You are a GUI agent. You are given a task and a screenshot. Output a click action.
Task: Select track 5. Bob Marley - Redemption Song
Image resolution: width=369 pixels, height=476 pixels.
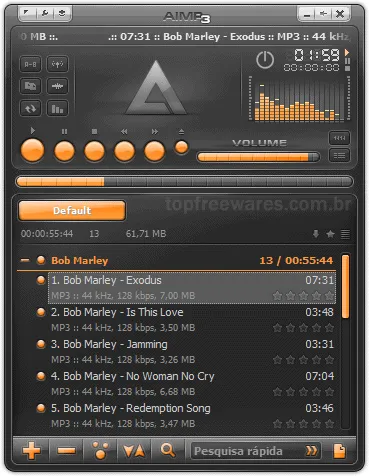pyautogui.click(x=192, y=416)
